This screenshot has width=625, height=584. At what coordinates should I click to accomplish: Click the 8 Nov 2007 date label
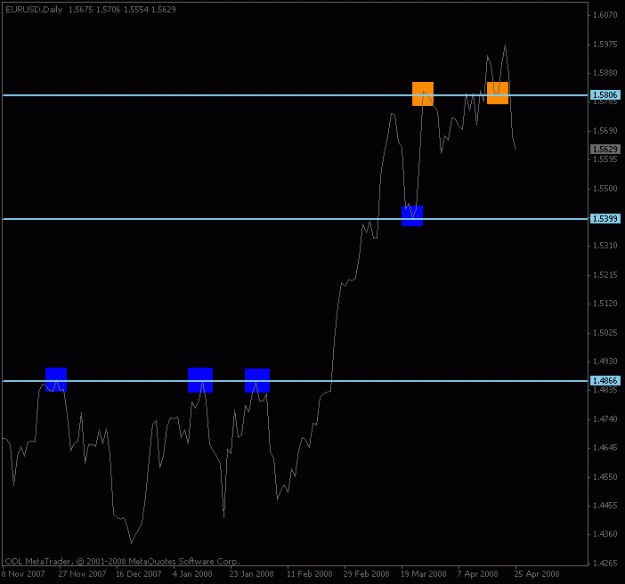23,574
